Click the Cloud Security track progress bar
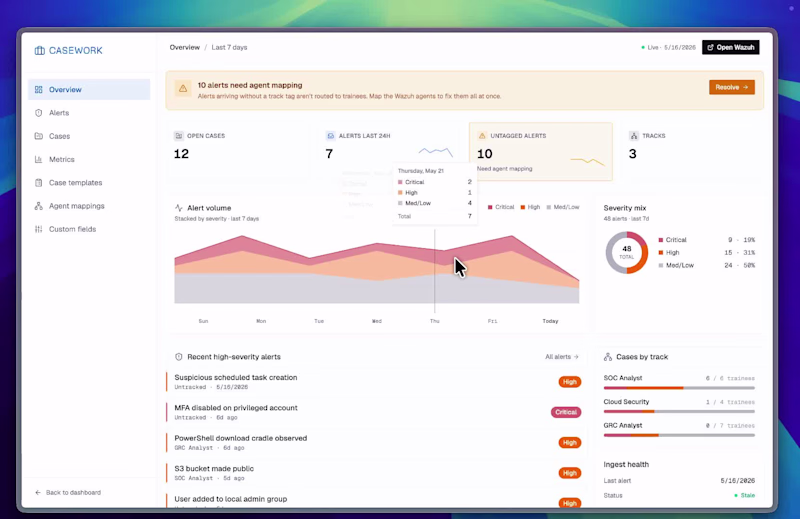The image size is (800, 519). pyautogui.click(x=679, y=411)
